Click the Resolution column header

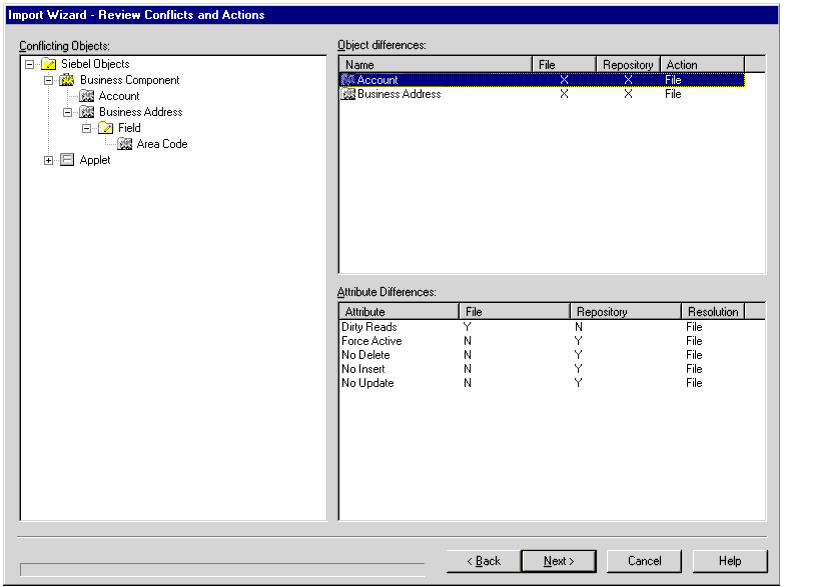point(713,312)
